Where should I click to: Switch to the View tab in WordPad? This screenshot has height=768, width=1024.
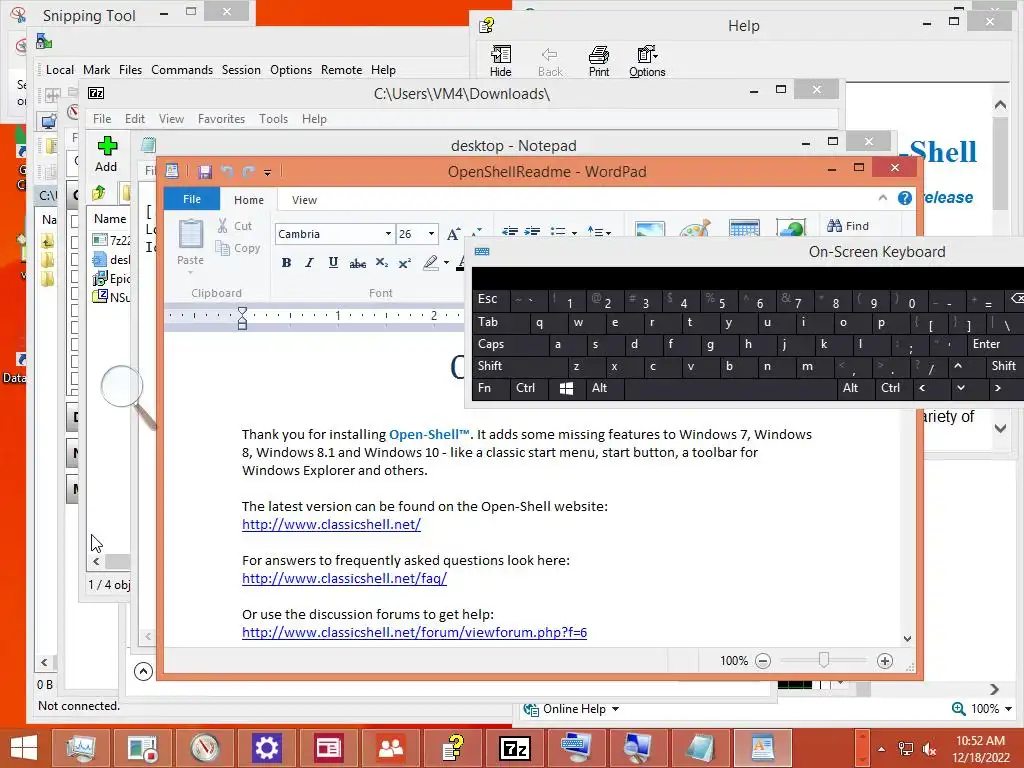click(x=304, y=200)
